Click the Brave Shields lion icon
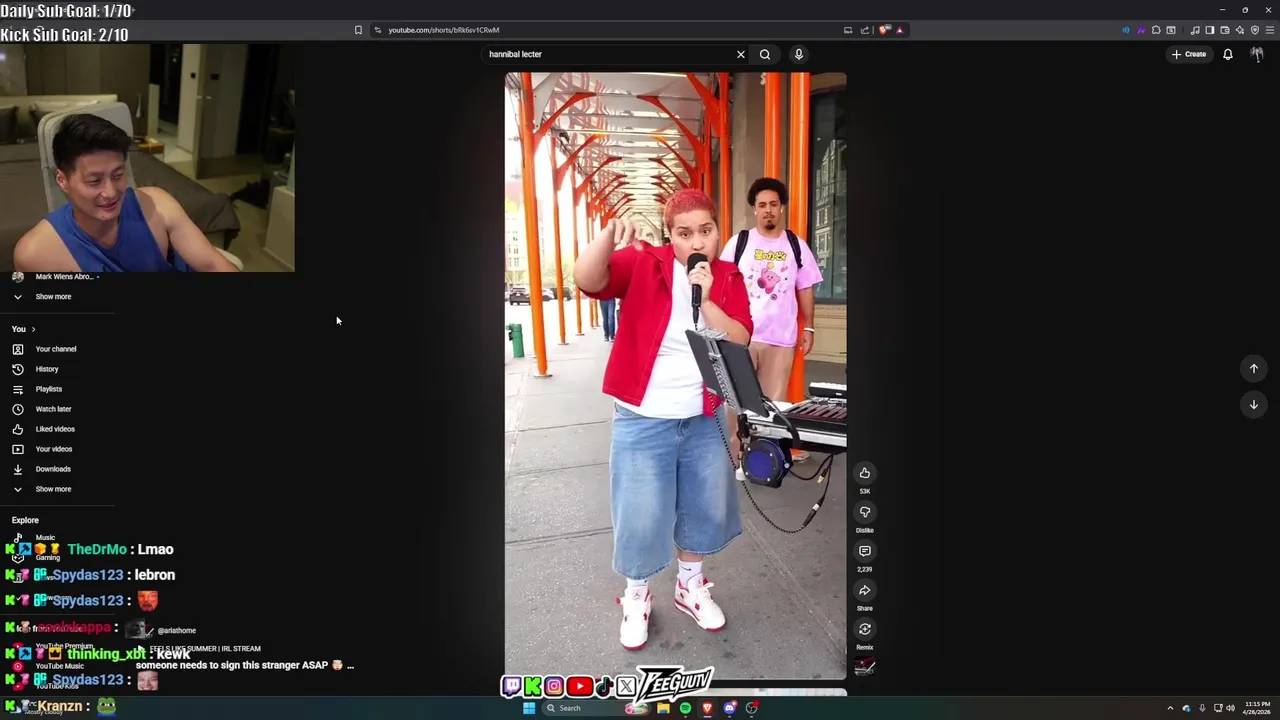The width and height of the screenshot is (1280, 720). pos(884,30)
